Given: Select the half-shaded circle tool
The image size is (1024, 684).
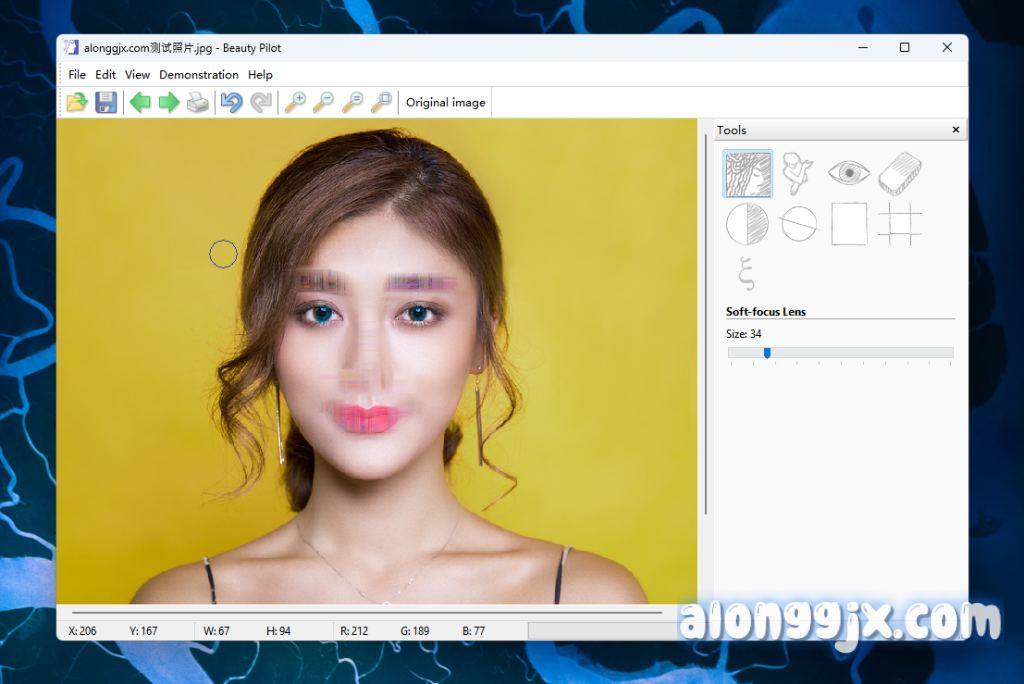Looking at the screenshot, I should [x=748, y=224].
